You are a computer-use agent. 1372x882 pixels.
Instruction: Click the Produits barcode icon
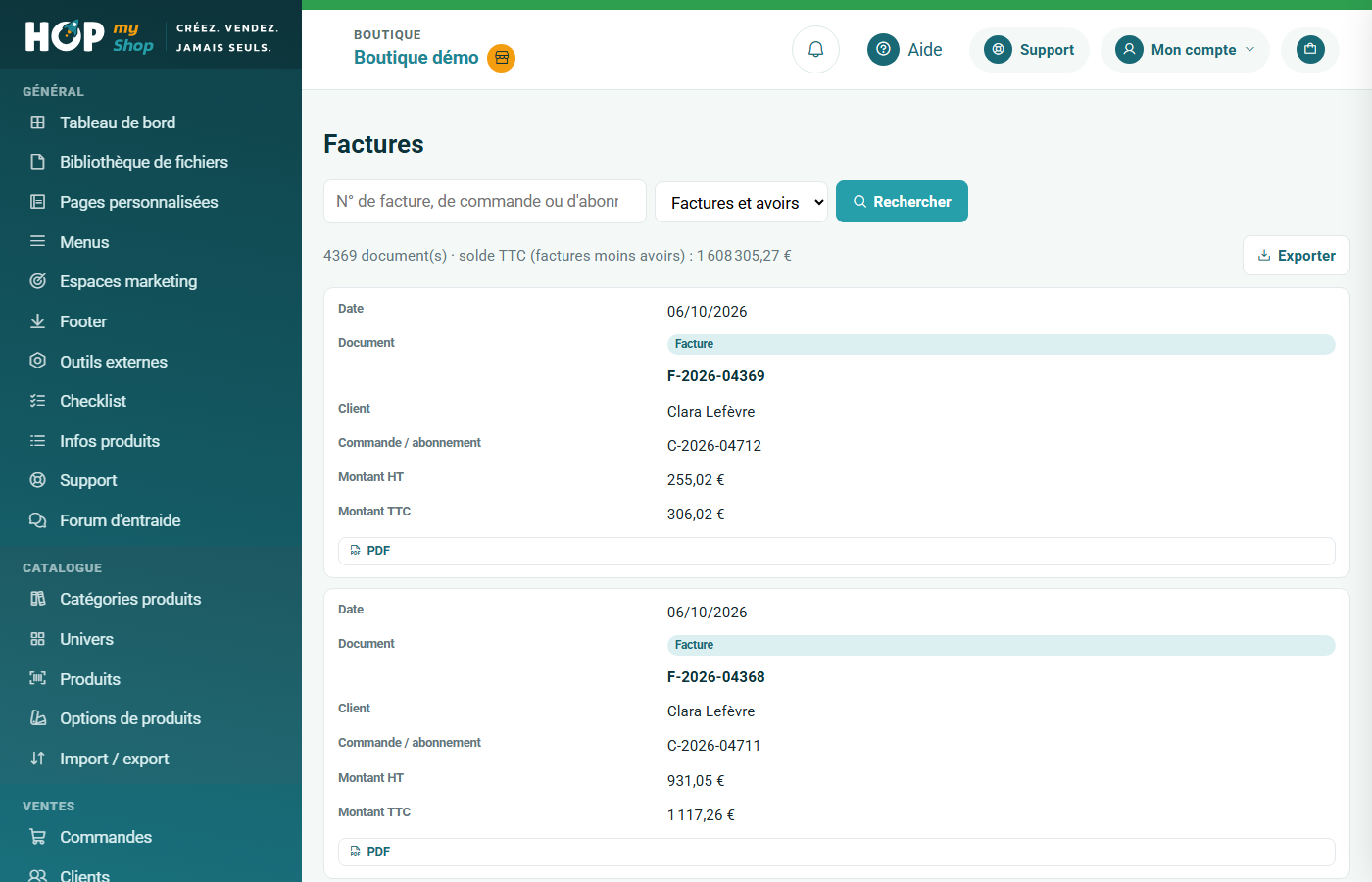coord(38,678)
